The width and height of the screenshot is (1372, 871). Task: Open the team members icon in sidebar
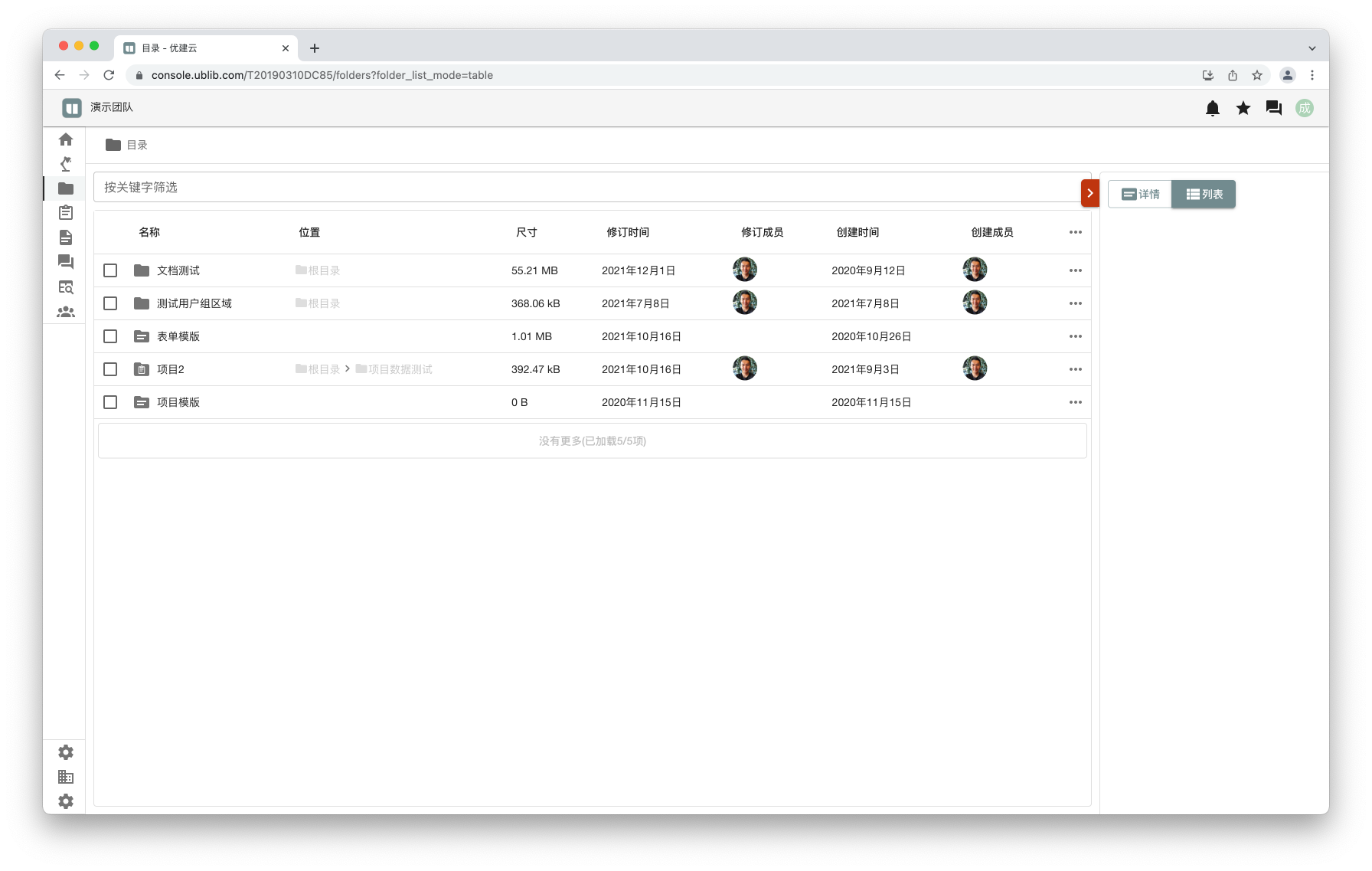66,312
